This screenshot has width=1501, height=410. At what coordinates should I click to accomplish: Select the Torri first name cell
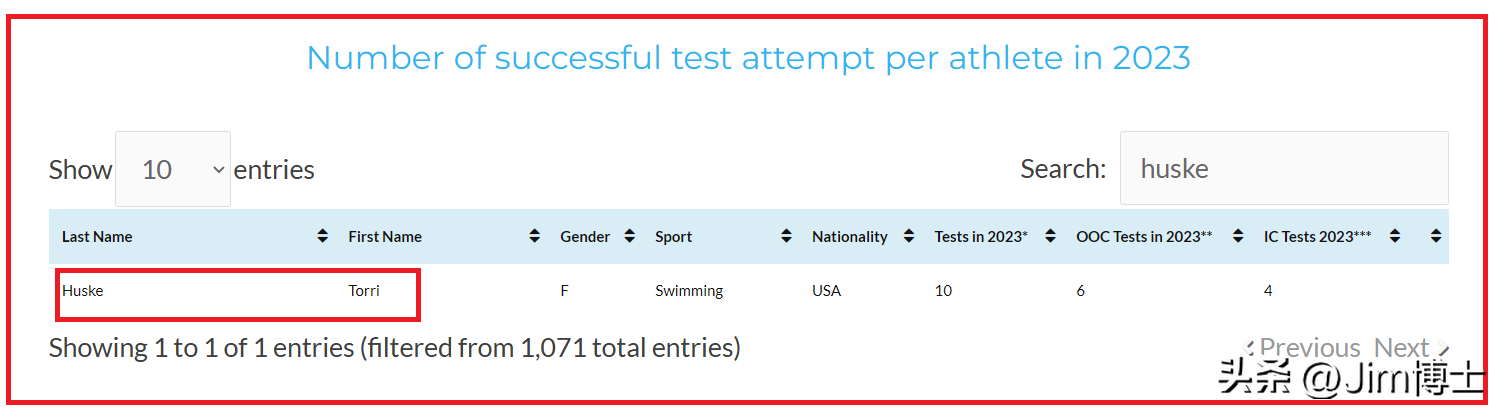tap(364, 291)
